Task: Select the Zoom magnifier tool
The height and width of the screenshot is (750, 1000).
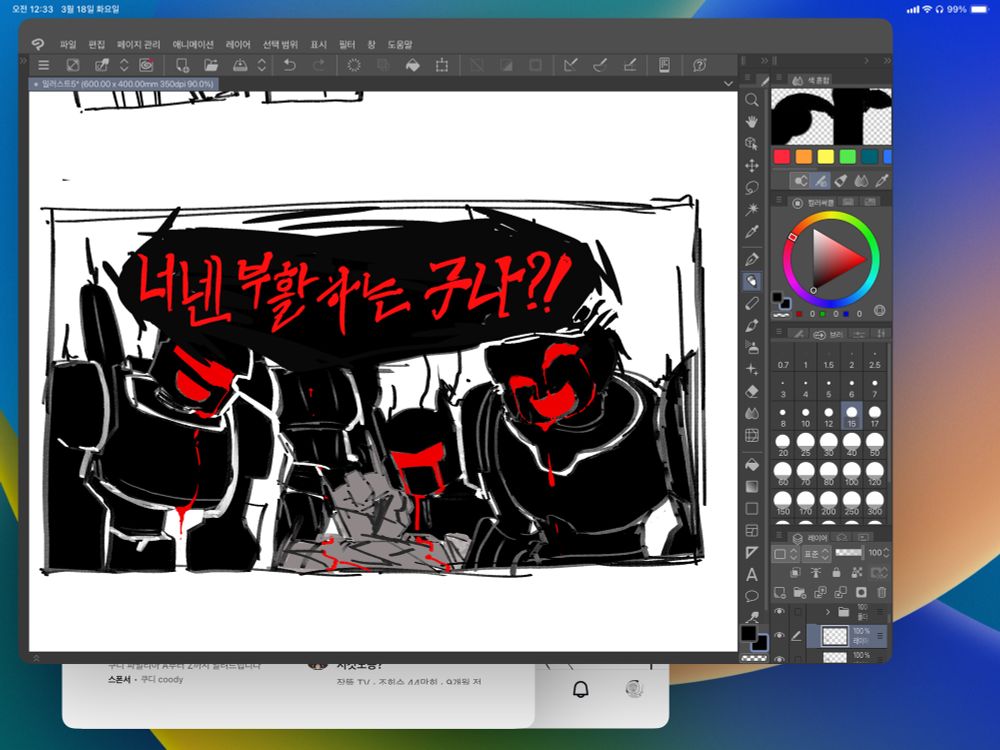Action: [752, 99]
